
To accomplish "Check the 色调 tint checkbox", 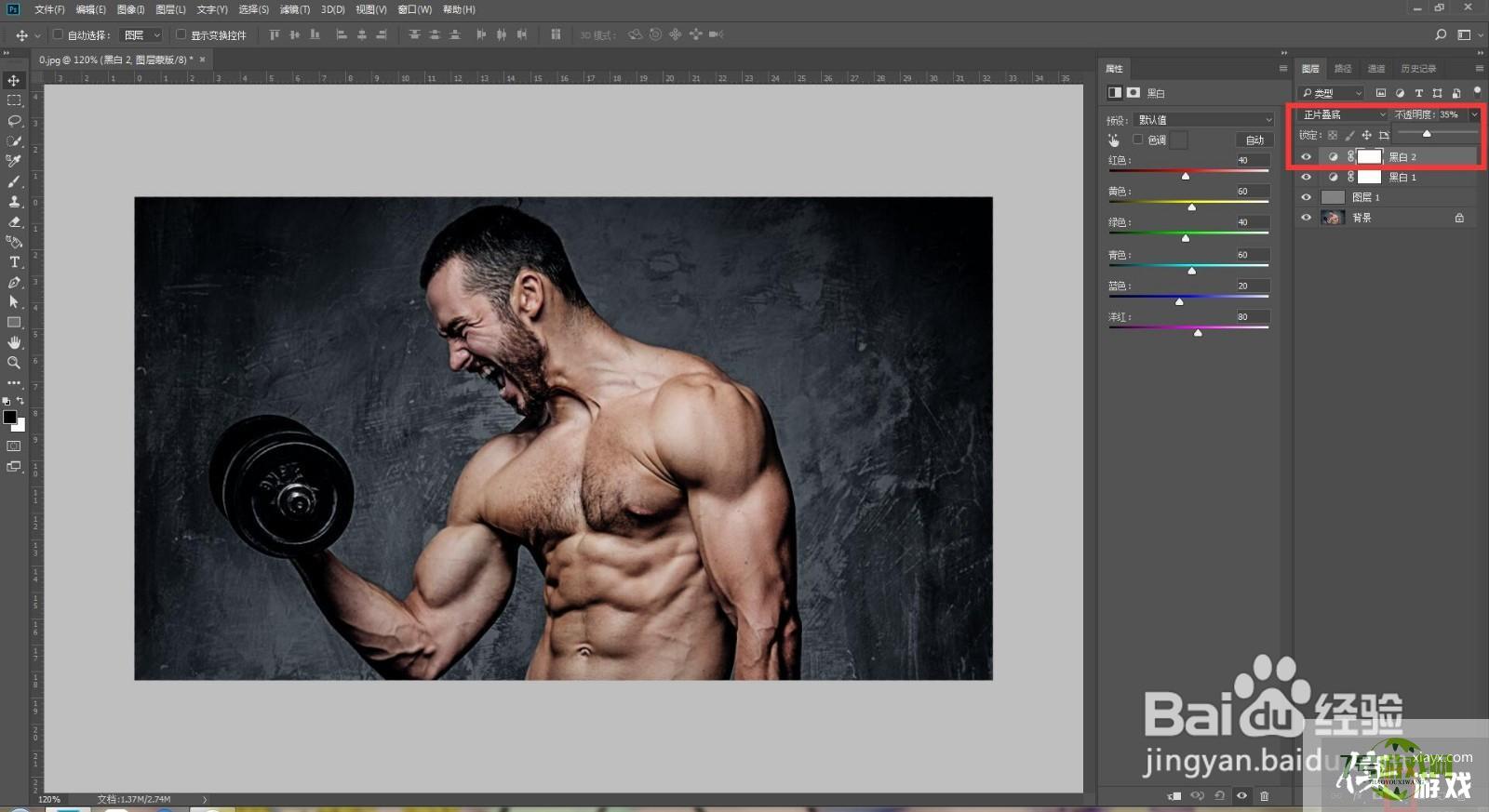I will pyautogui.click(x=1137, y=140).
